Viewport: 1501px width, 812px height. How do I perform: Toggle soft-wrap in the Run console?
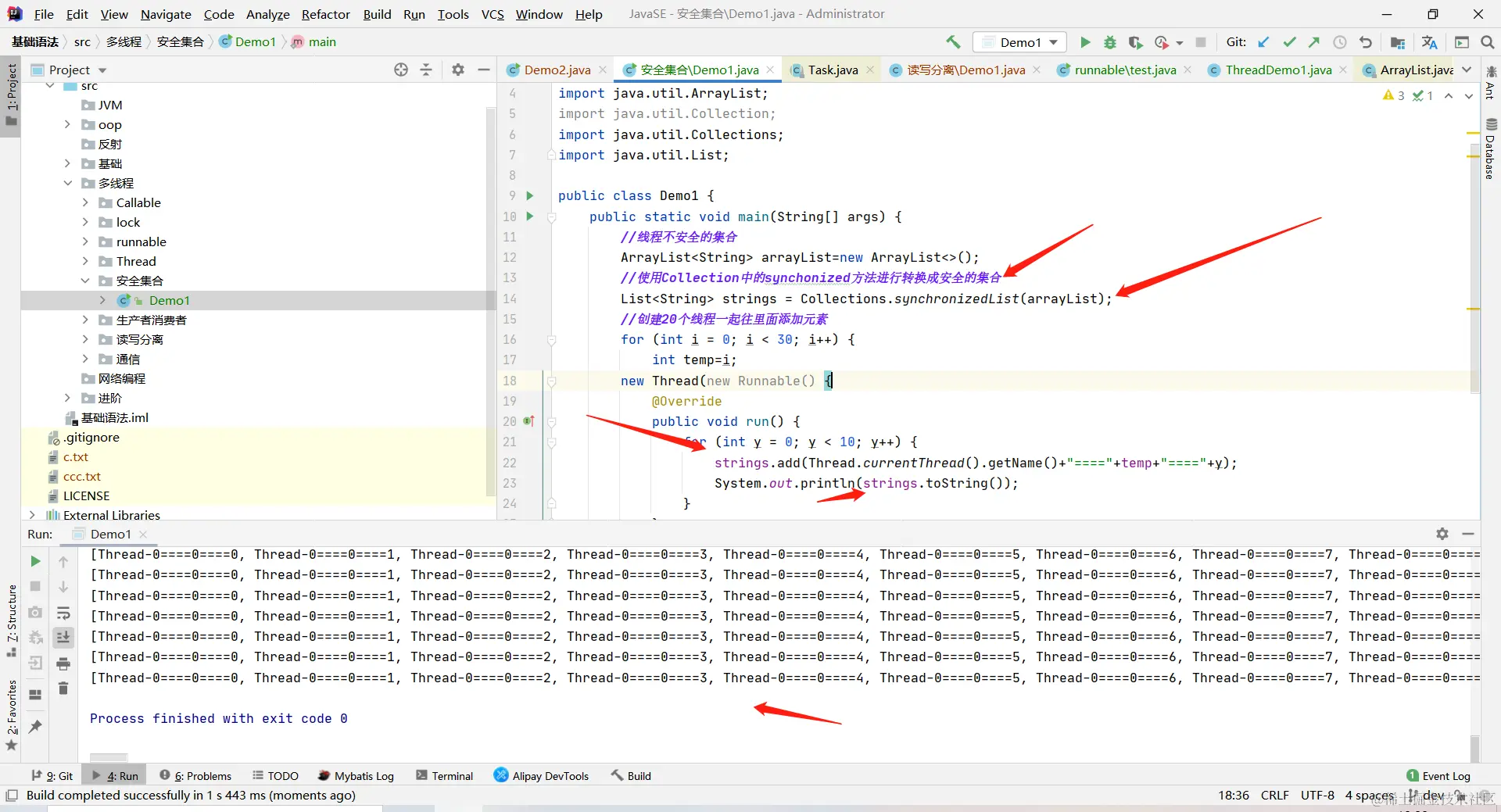(x=63, y=613)
